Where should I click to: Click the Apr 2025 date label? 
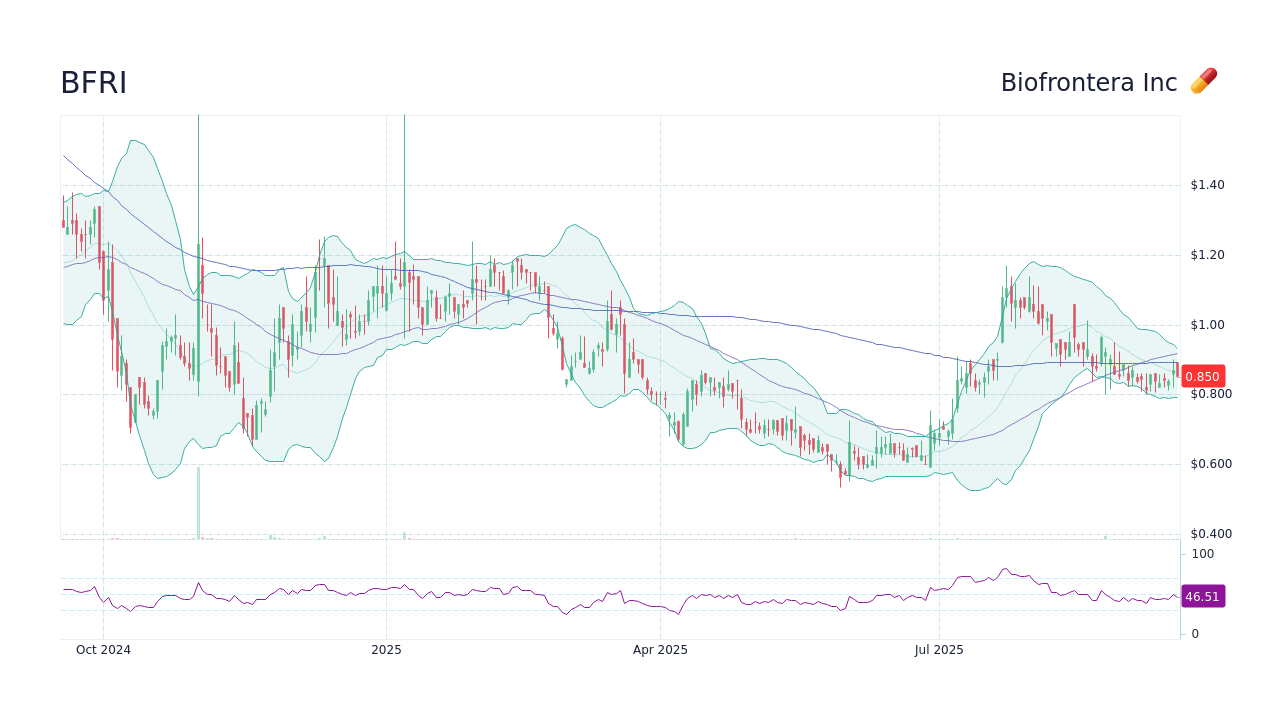tap(660, 650)
